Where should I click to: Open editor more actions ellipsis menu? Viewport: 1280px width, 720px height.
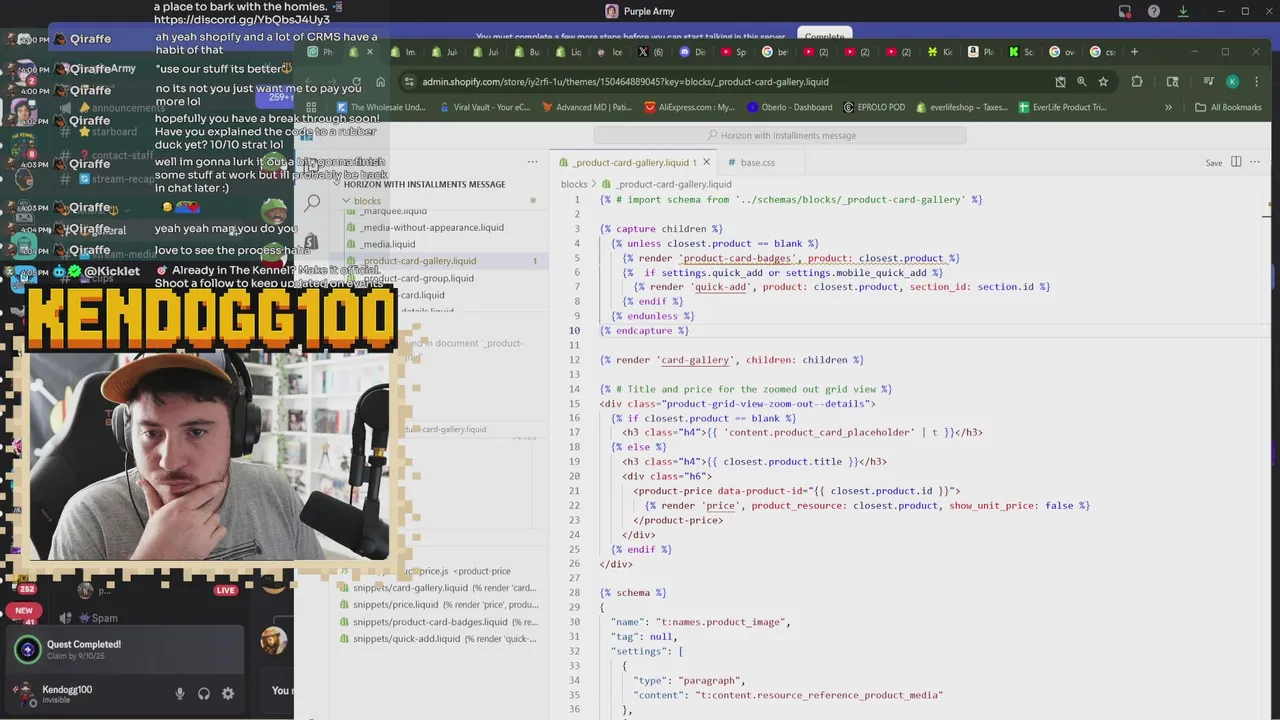1255,162
